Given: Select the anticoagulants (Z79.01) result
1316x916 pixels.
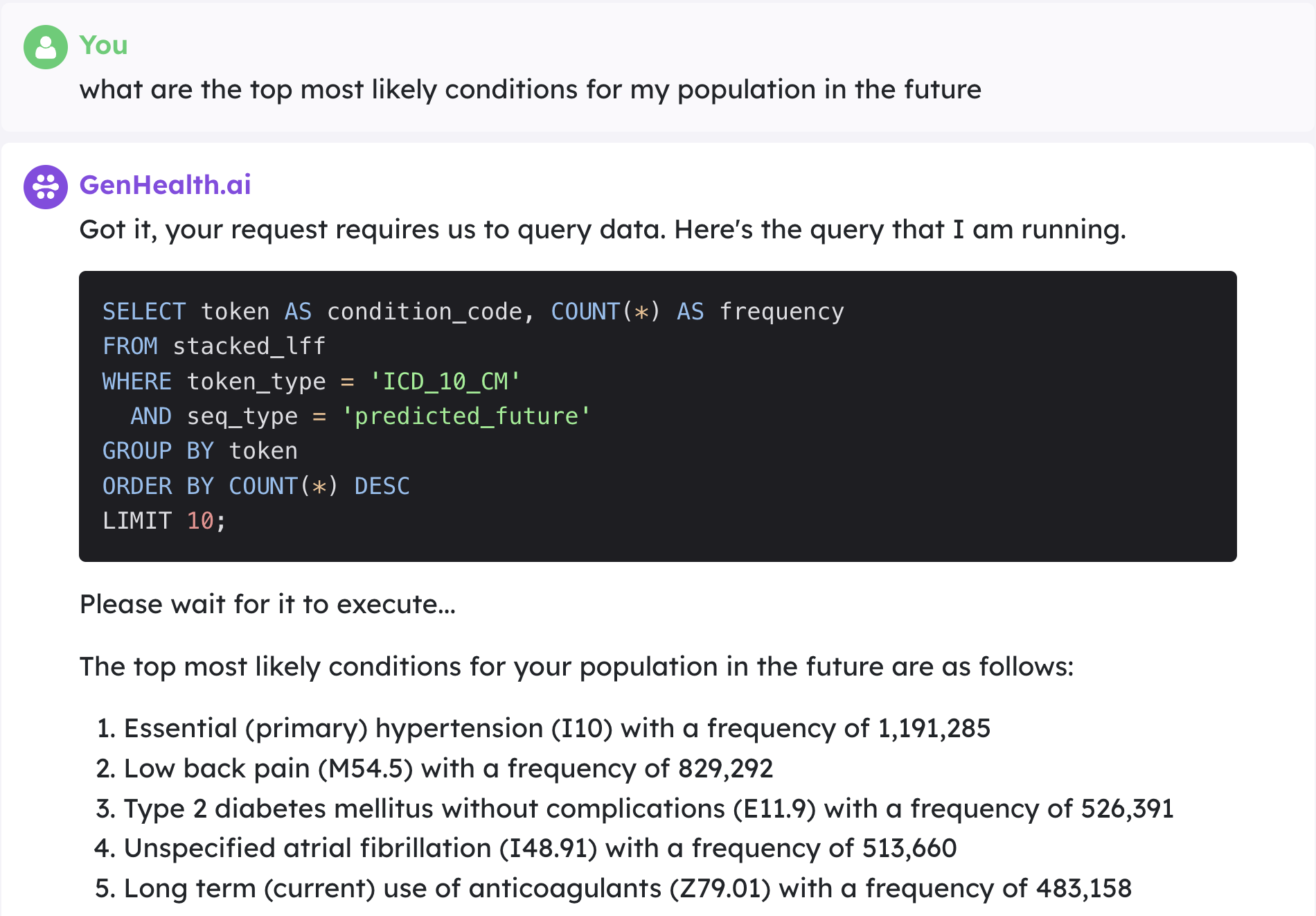Looking at the screenshot, I should pyautogui.click(x=614, y=889).
